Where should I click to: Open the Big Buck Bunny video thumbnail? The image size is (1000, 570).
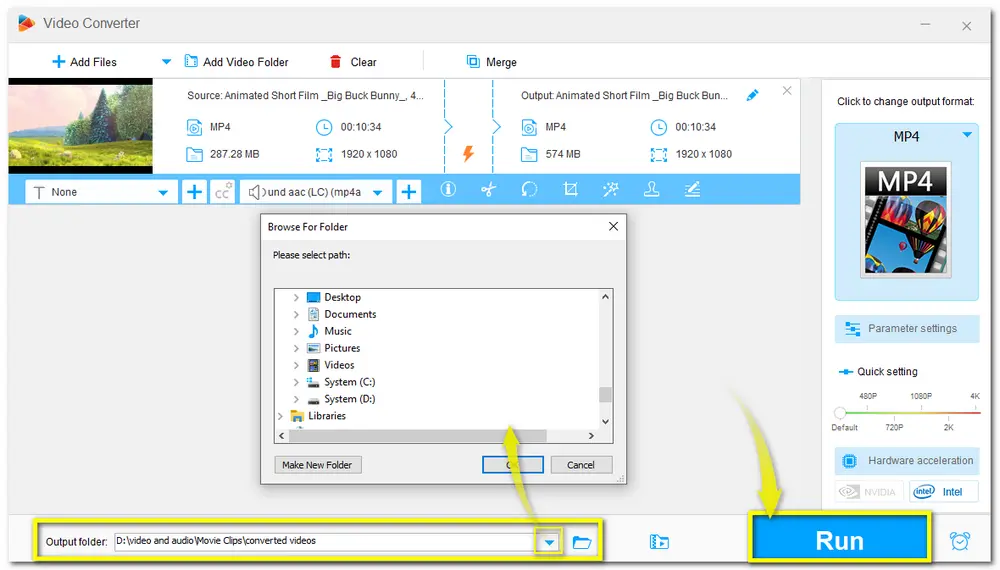[80, 126]
